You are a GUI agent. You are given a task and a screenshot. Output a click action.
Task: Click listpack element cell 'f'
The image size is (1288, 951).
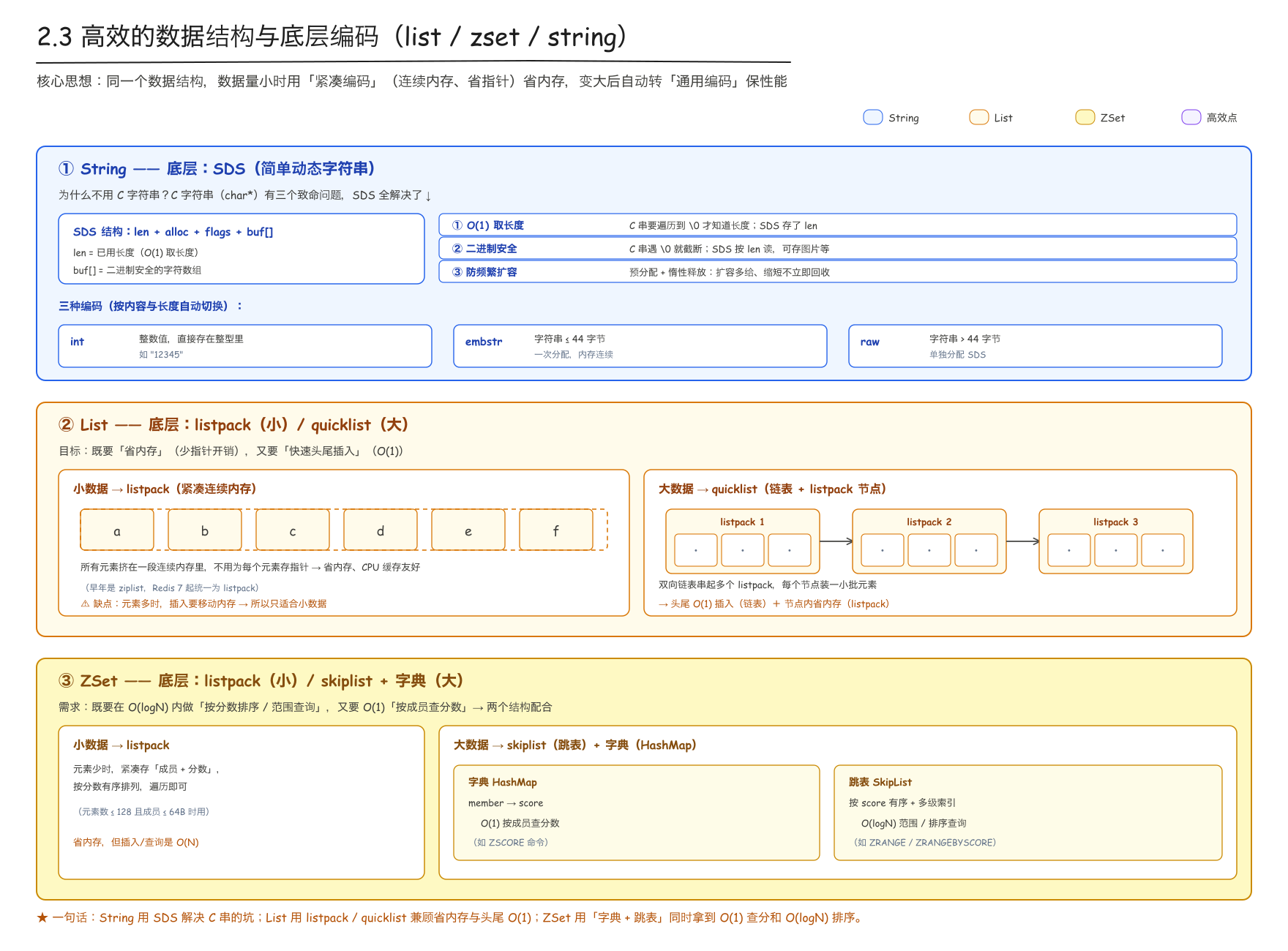click(x=556, y=530)
